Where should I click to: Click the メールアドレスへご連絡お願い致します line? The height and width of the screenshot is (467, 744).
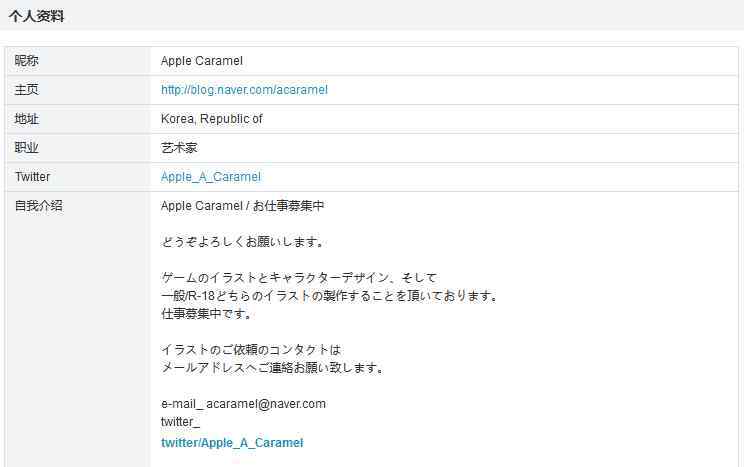[272, 368]
